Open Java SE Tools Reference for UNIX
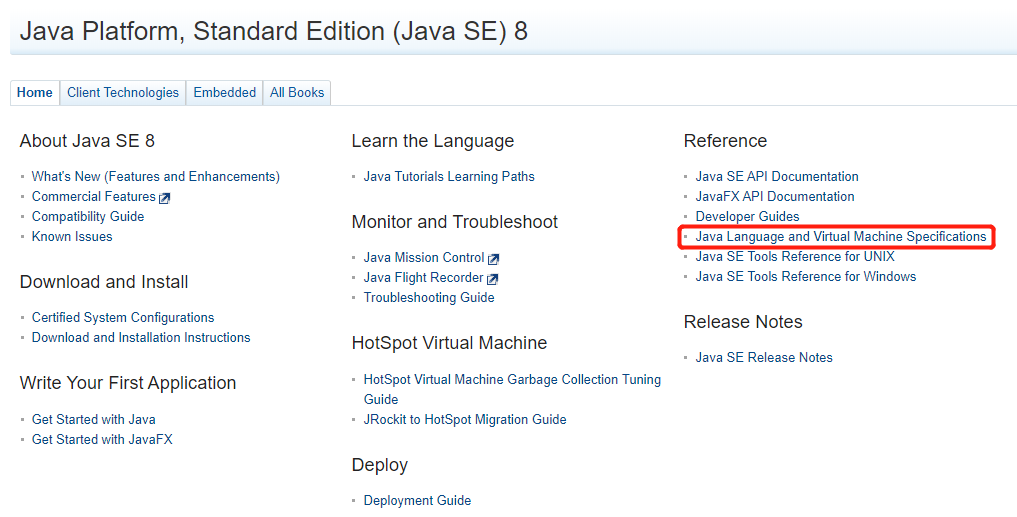Viewport: 1017px width, 517px height. (x=795, y=257)
